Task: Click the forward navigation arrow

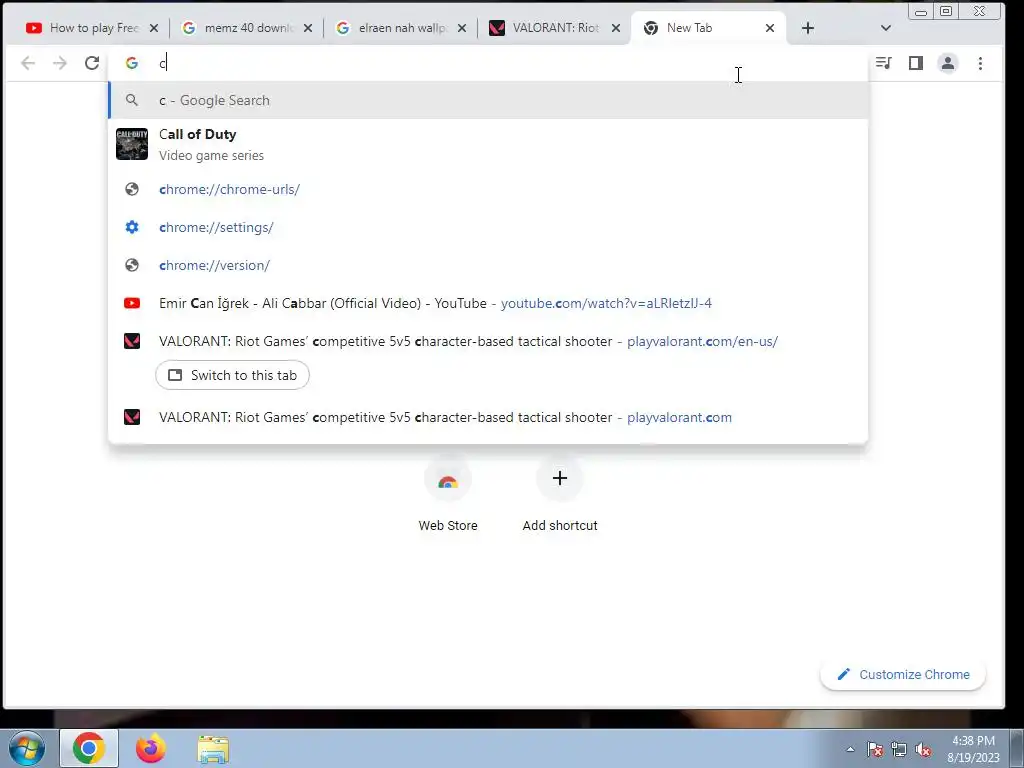Action: (x=59, y=63)
